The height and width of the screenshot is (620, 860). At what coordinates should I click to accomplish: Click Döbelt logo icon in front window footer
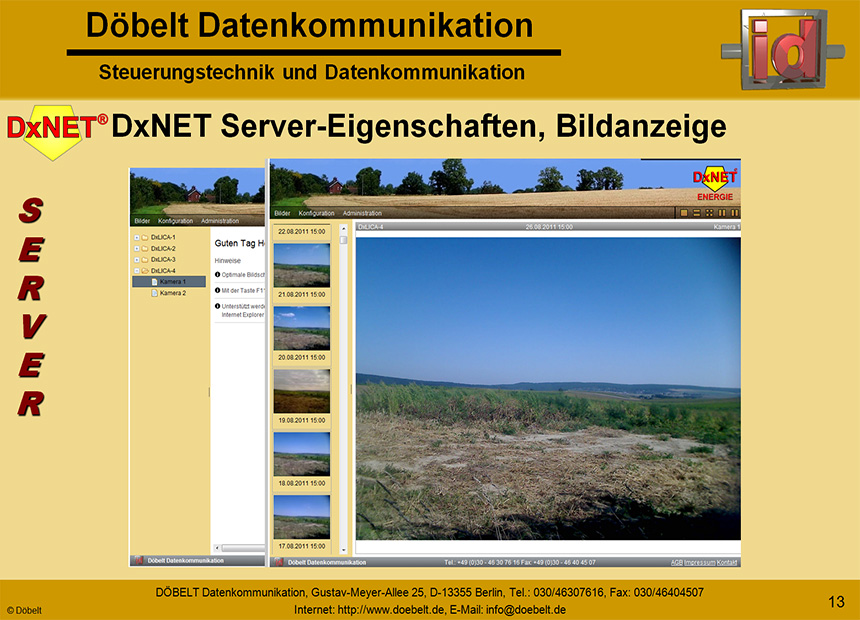point(279,562)
